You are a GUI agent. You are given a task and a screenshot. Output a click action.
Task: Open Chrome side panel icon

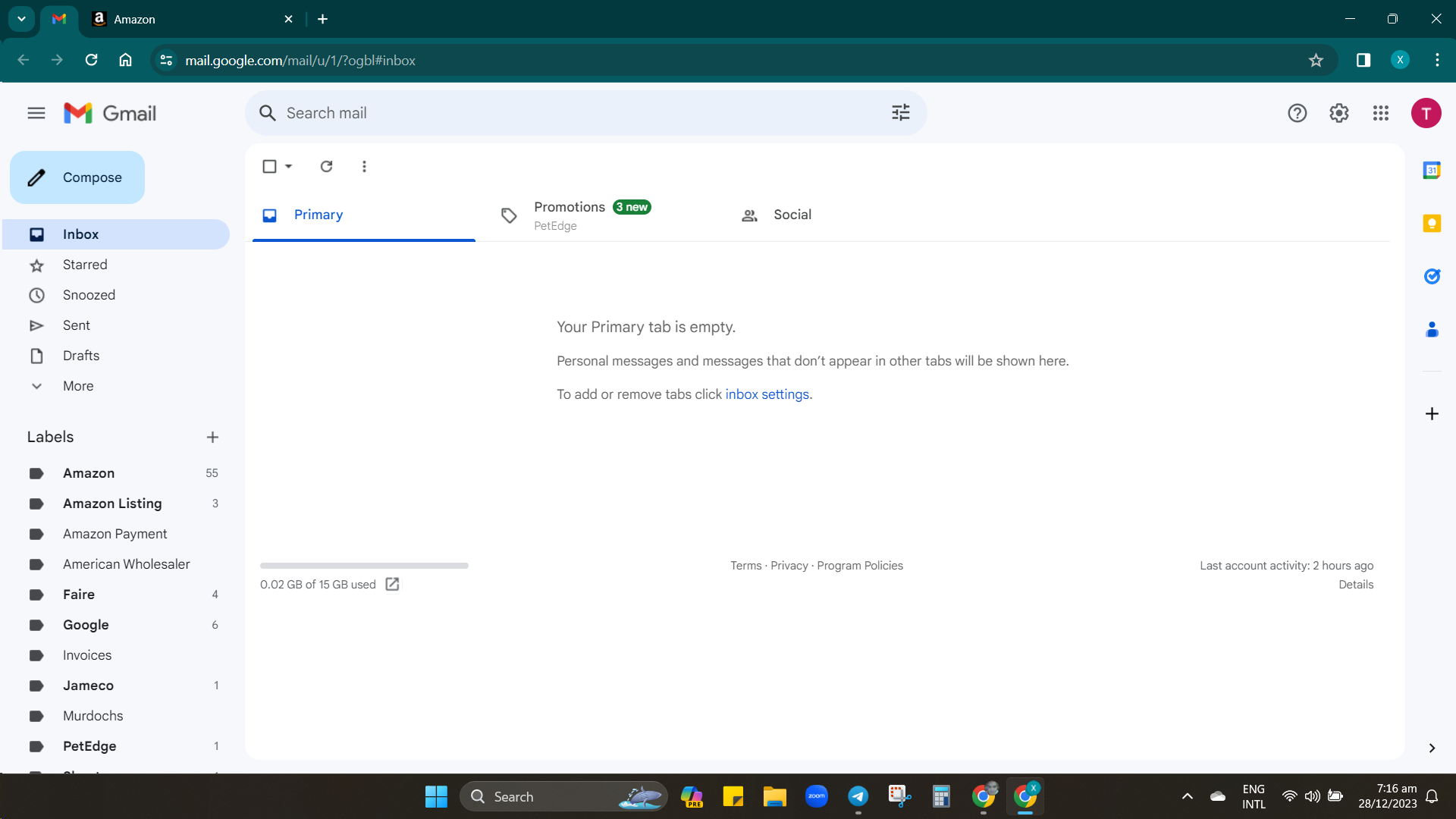click(x=1363, y=60)
